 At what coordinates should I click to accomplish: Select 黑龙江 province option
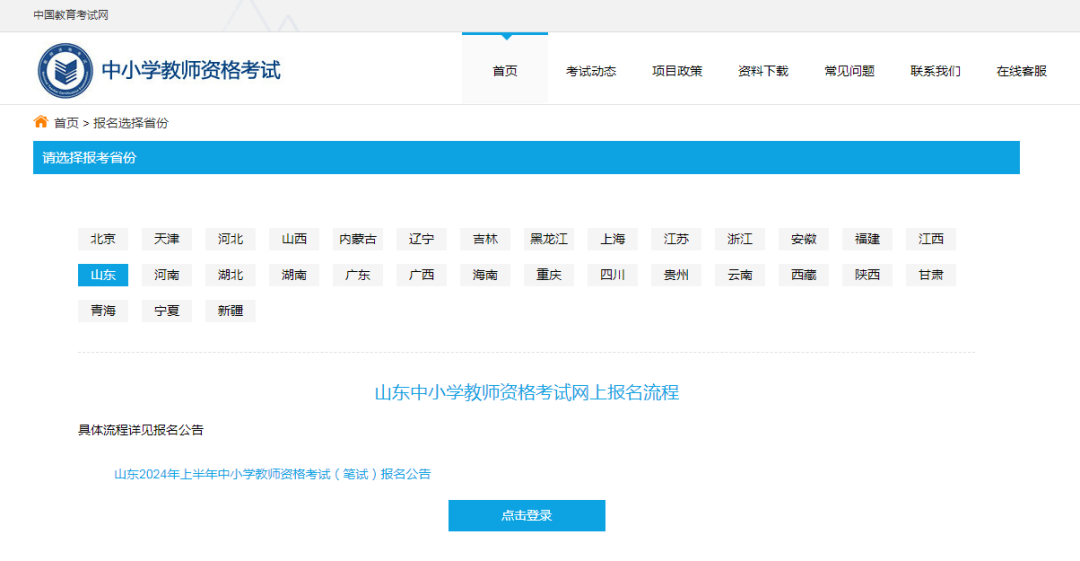coord(549,239)
